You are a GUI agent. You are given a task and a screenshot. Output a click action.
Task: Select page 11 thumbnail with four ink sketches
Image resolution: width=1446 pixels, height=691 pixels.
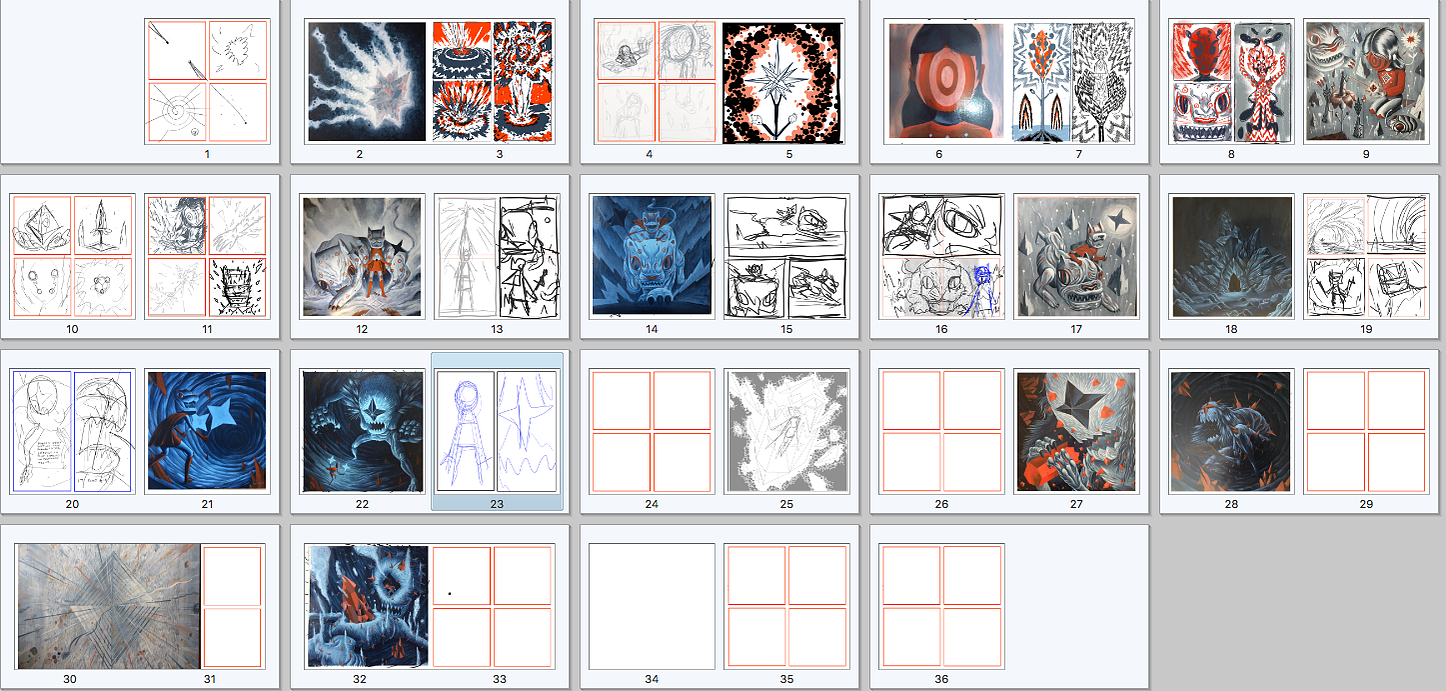tap(207, 257)
